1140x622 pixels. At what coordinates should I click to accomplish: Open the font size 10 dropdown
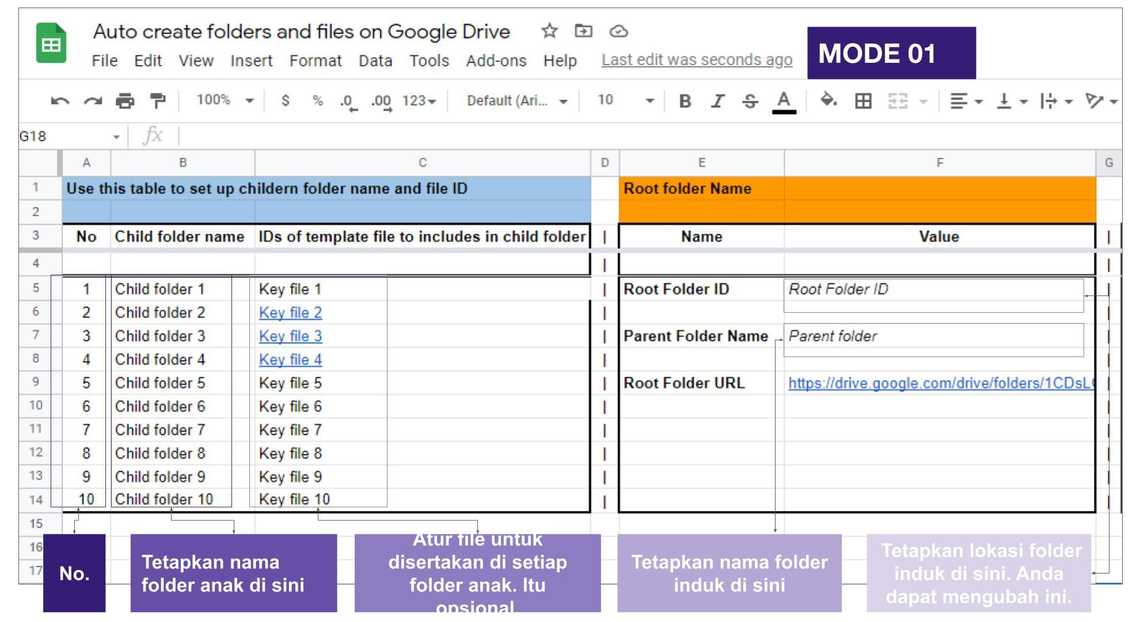[626, 100]
